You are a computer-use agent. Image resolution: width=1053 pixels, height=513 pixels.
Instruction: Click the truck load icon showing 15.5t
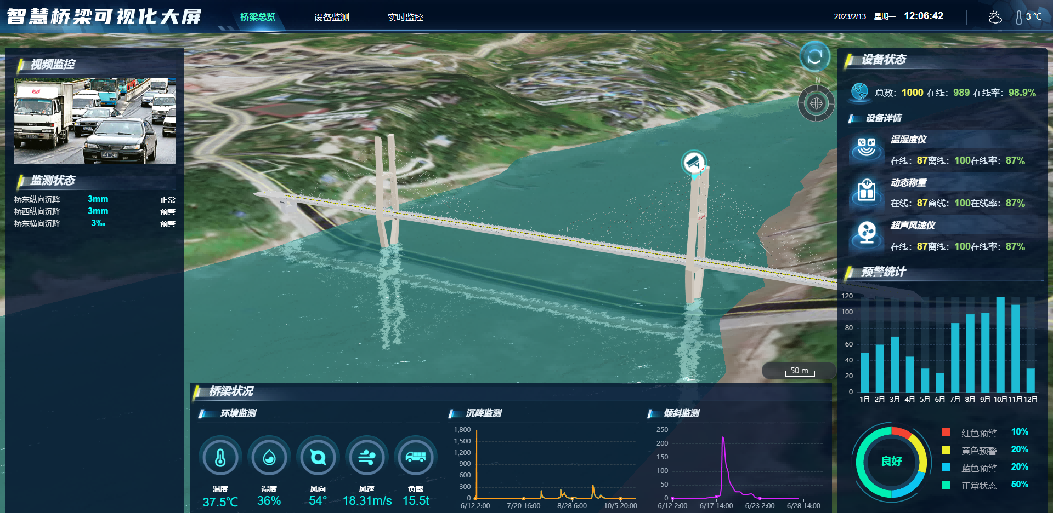tap(415, 457)
